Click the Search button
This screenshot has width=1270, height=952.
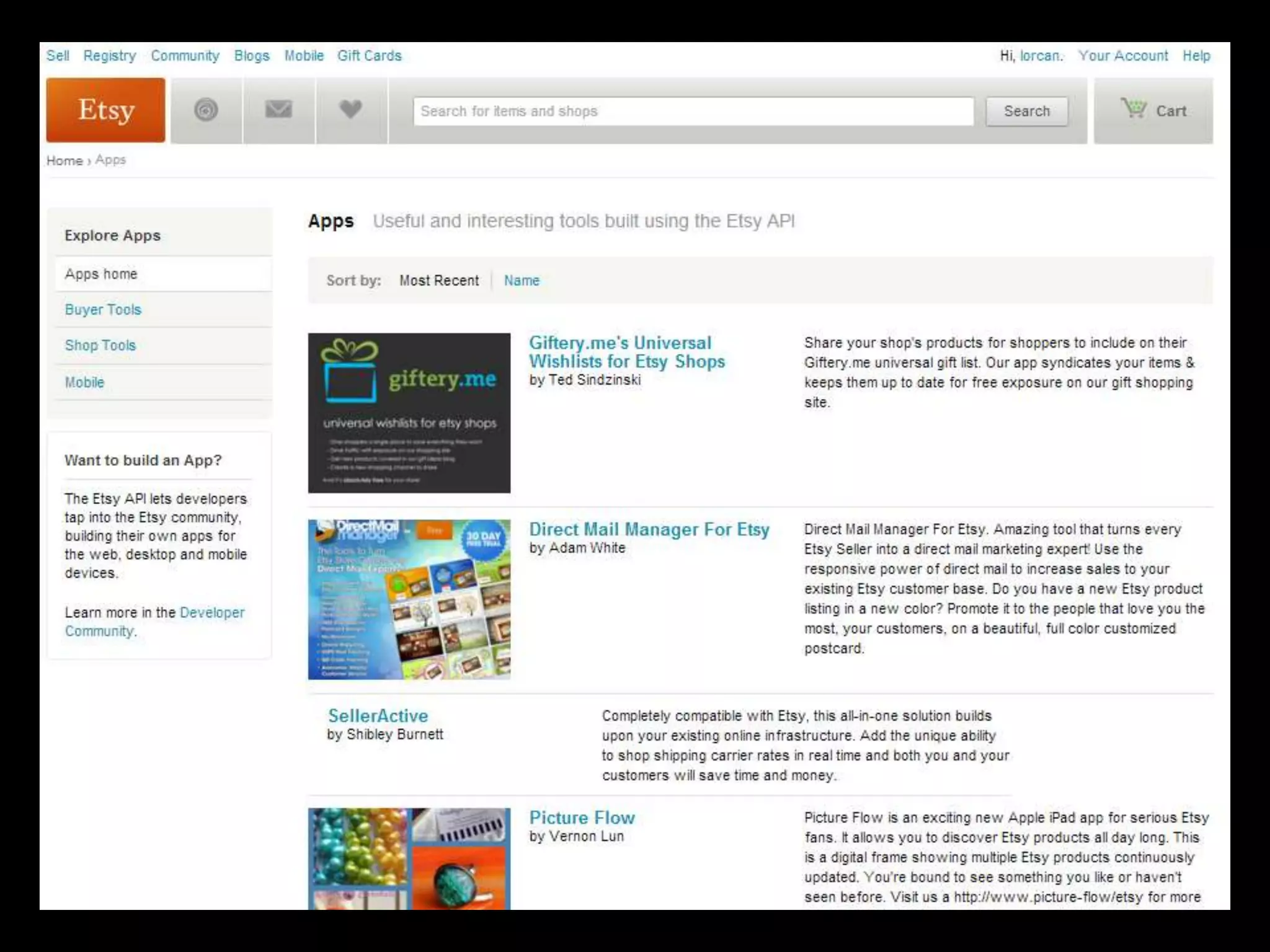(x=1026, y=112)
